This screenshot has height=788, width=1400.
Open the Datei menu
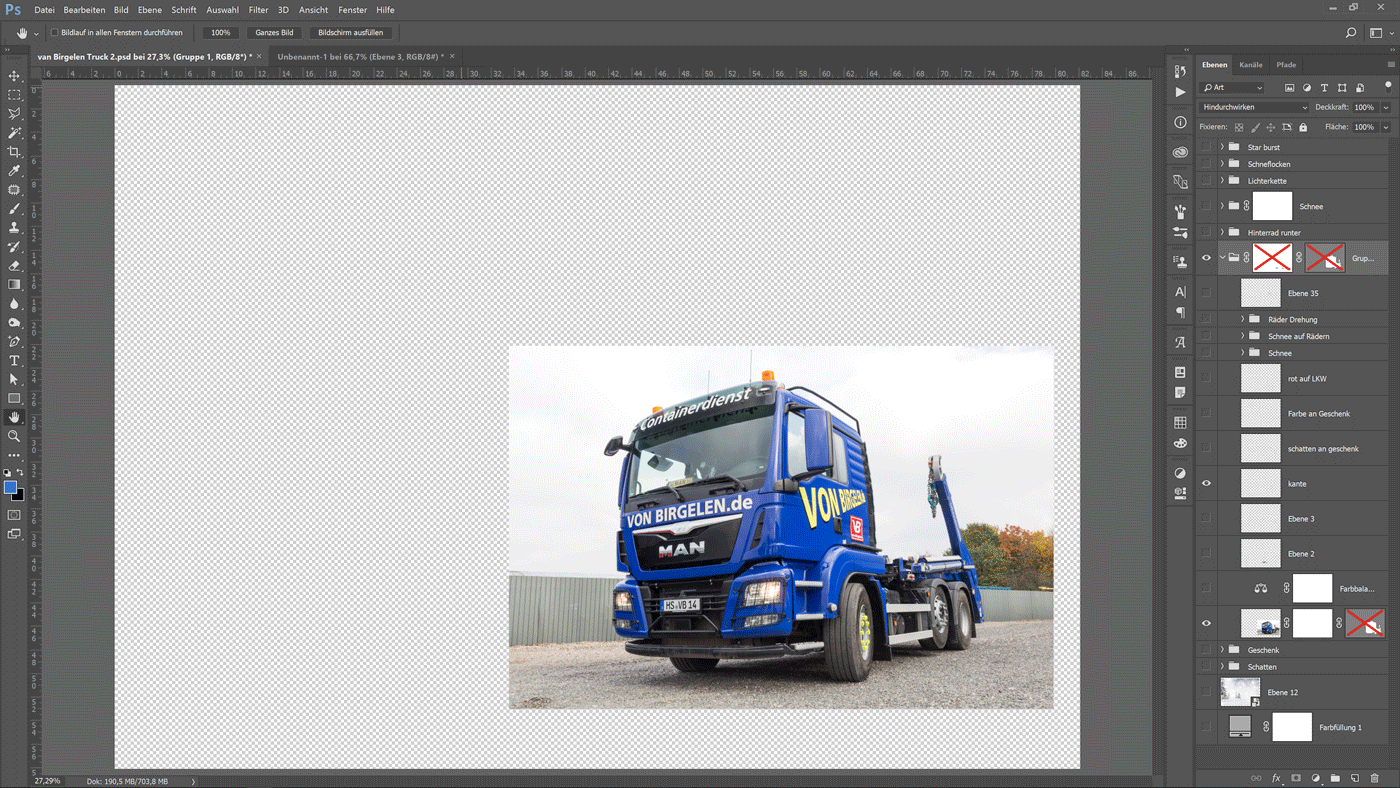pyautogui.click(x=44, y=10)
